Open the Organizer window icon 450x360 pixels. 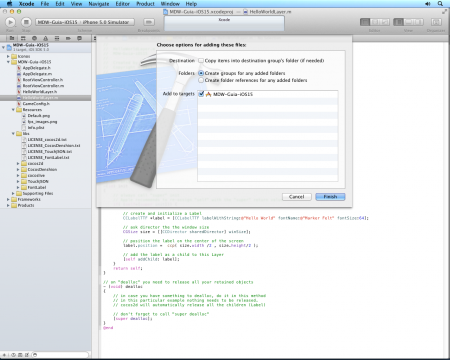[x=436, y=22]
